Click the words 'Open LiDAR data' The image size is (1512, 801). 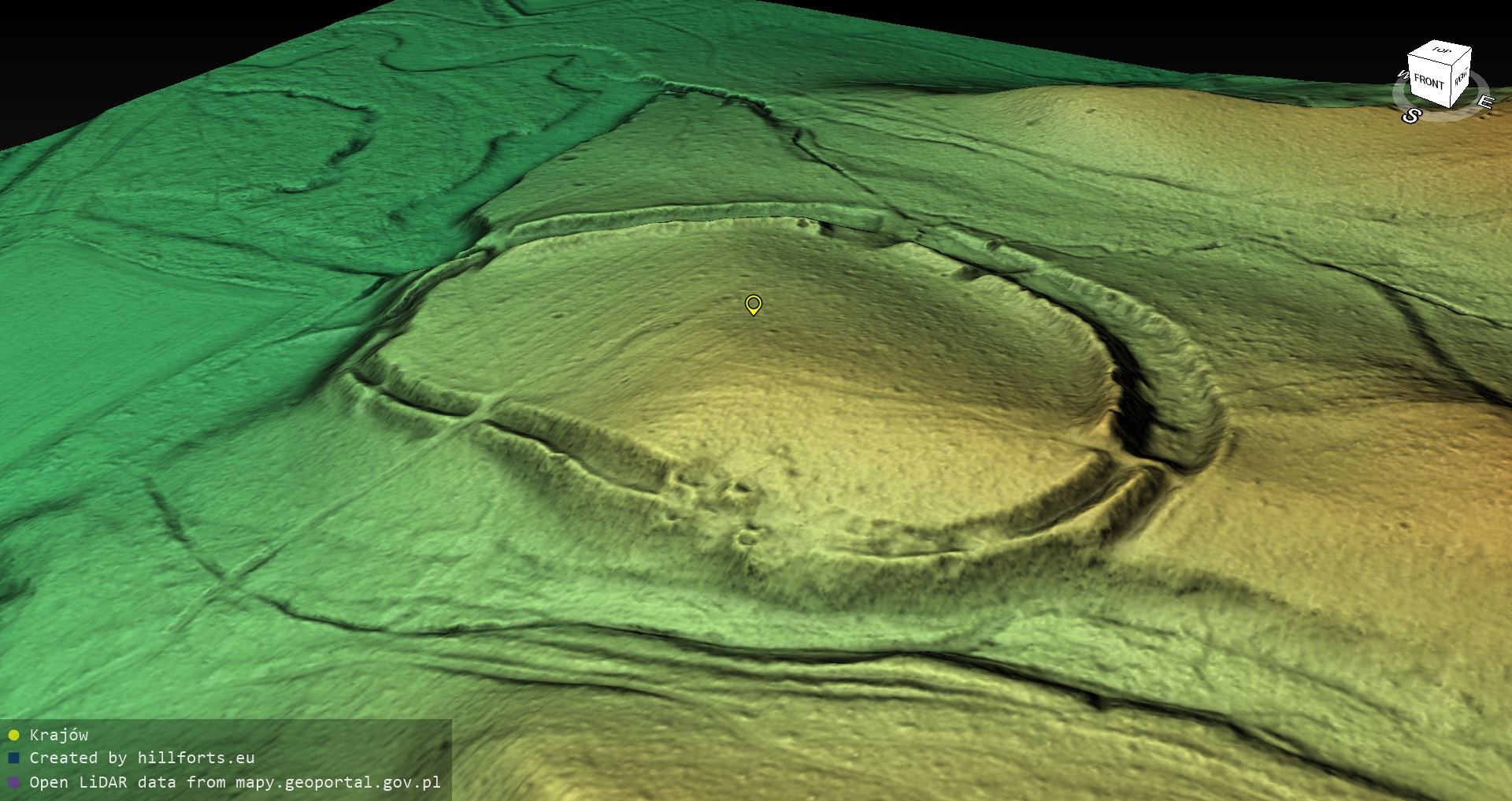coord(102,782)
